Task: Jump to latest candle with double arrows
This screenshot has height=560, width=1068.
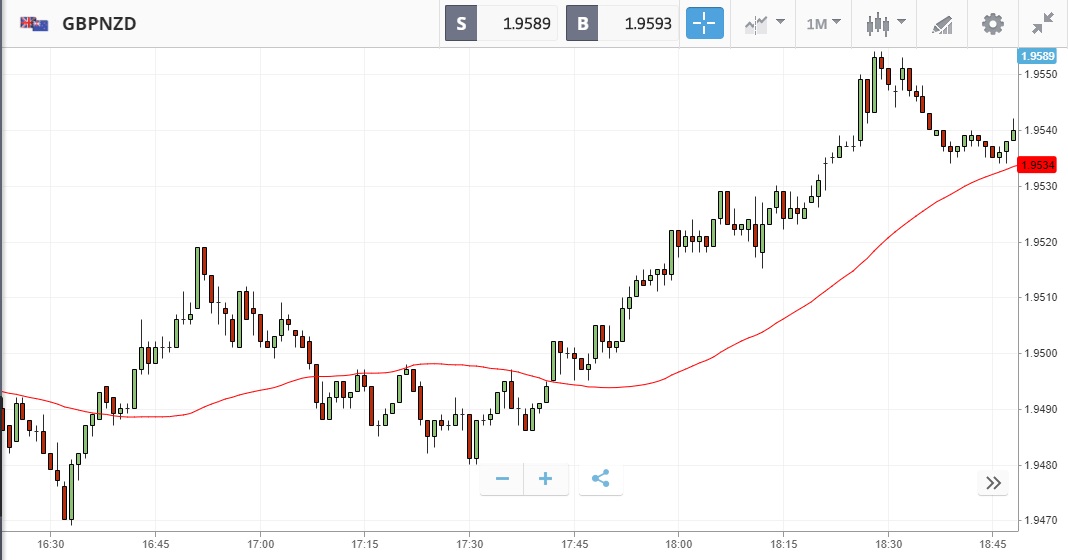Action: pyautogui.click(x=993, y=483)
